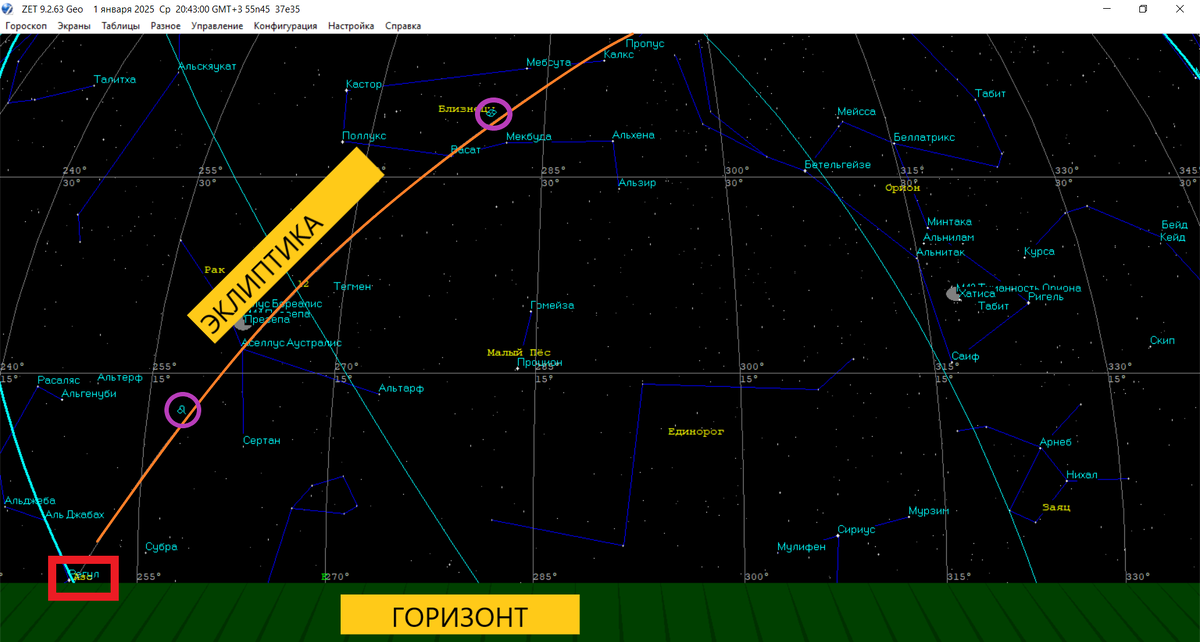Viewport: 1200px width, 642px height.
Task: Select the star label Мекбуда
Action: click(x=528, y=136)
